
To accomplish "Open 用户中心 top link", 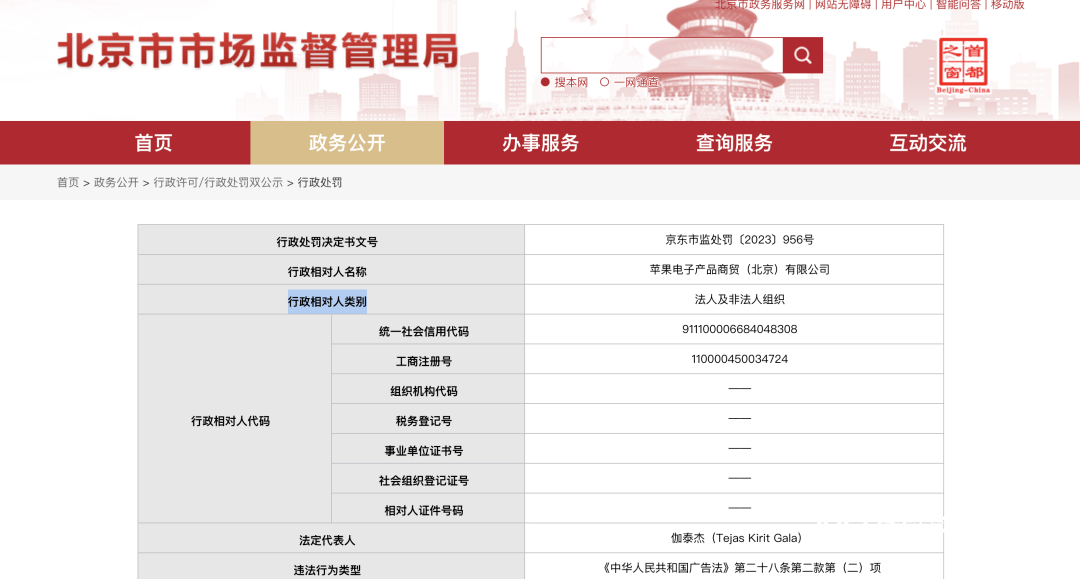I will click(x=904, y=5).
